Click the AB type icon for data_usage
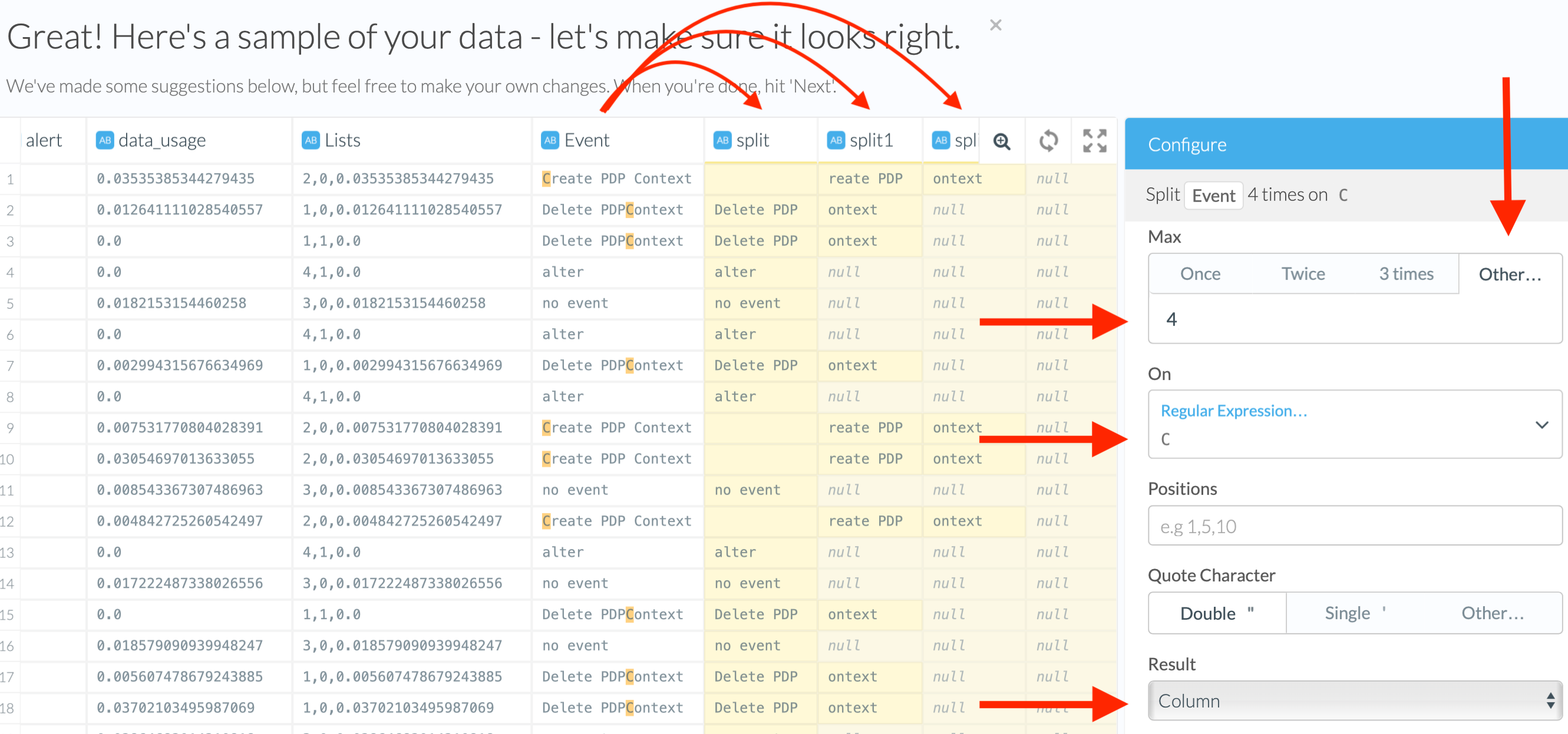Viewport: 1568px width, 734px height. pyautogui.click(x=105, y=141)
